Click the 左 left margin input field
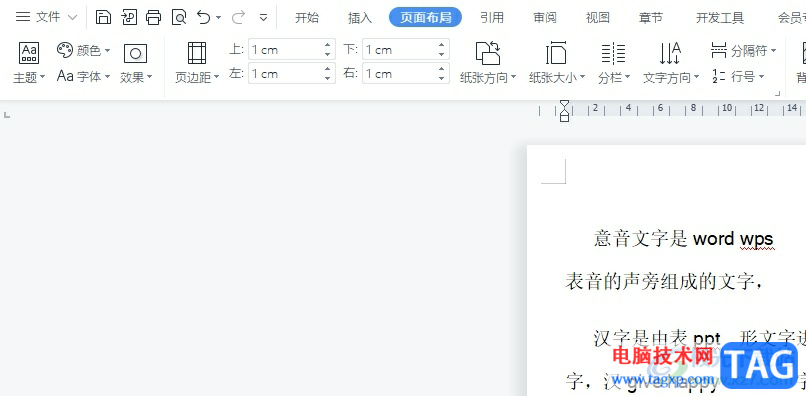The image size is (806, 396). click(292, 74)
